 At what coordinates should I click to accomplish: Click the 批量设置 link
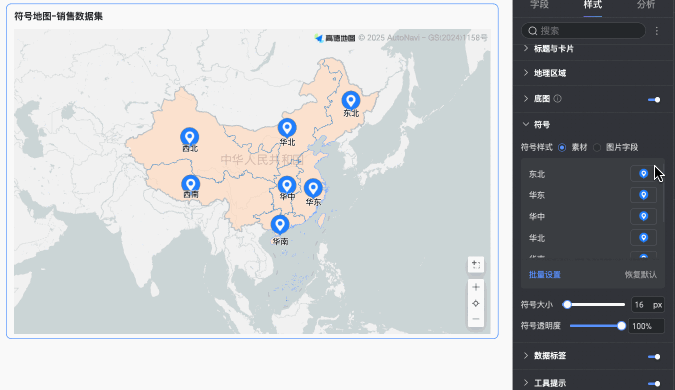(545, 275)
